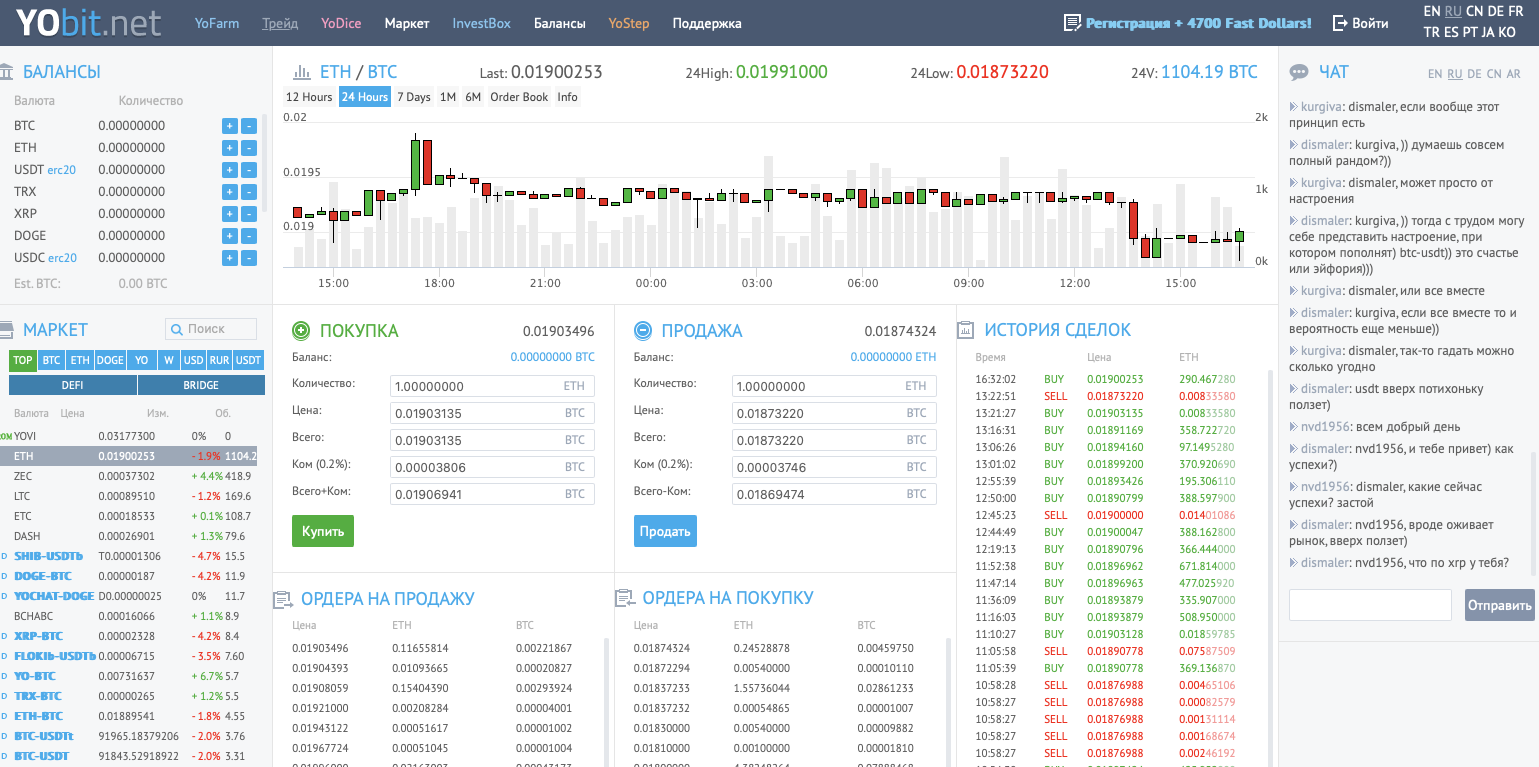Click the minus button for DOGE balance
The image size is (1539, 767).
pos(249,236)
